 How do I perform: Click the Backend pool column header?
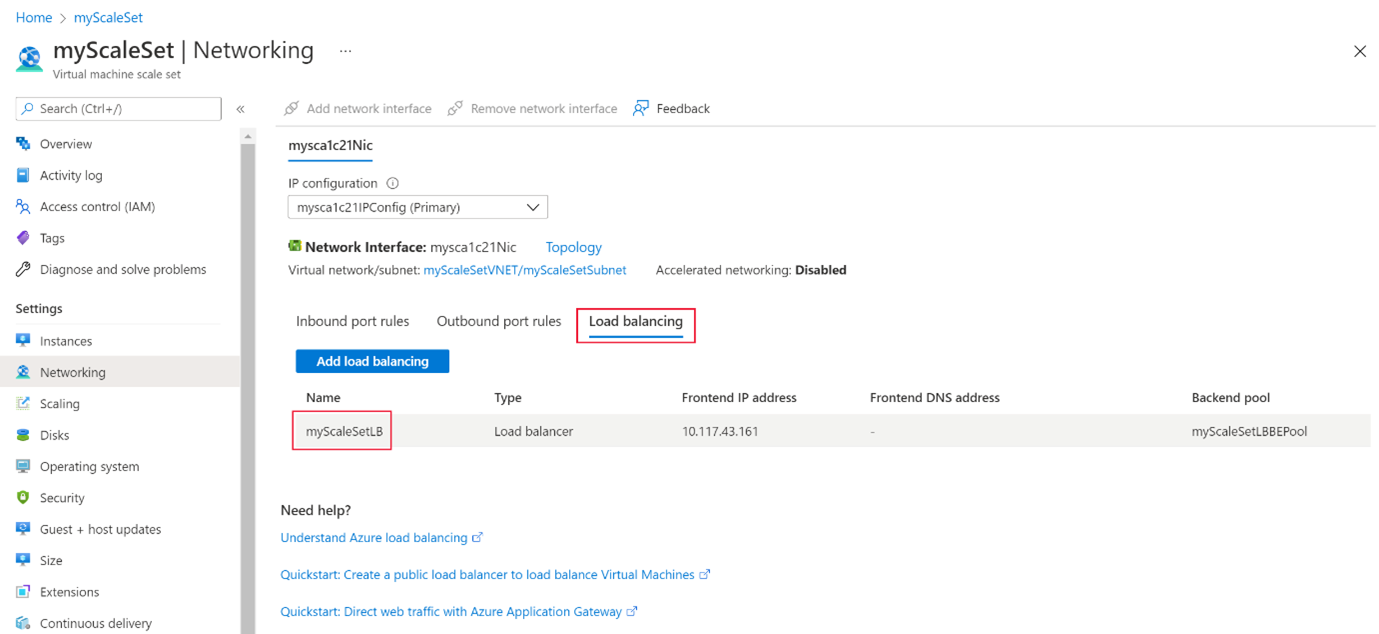click(1231, 398)
